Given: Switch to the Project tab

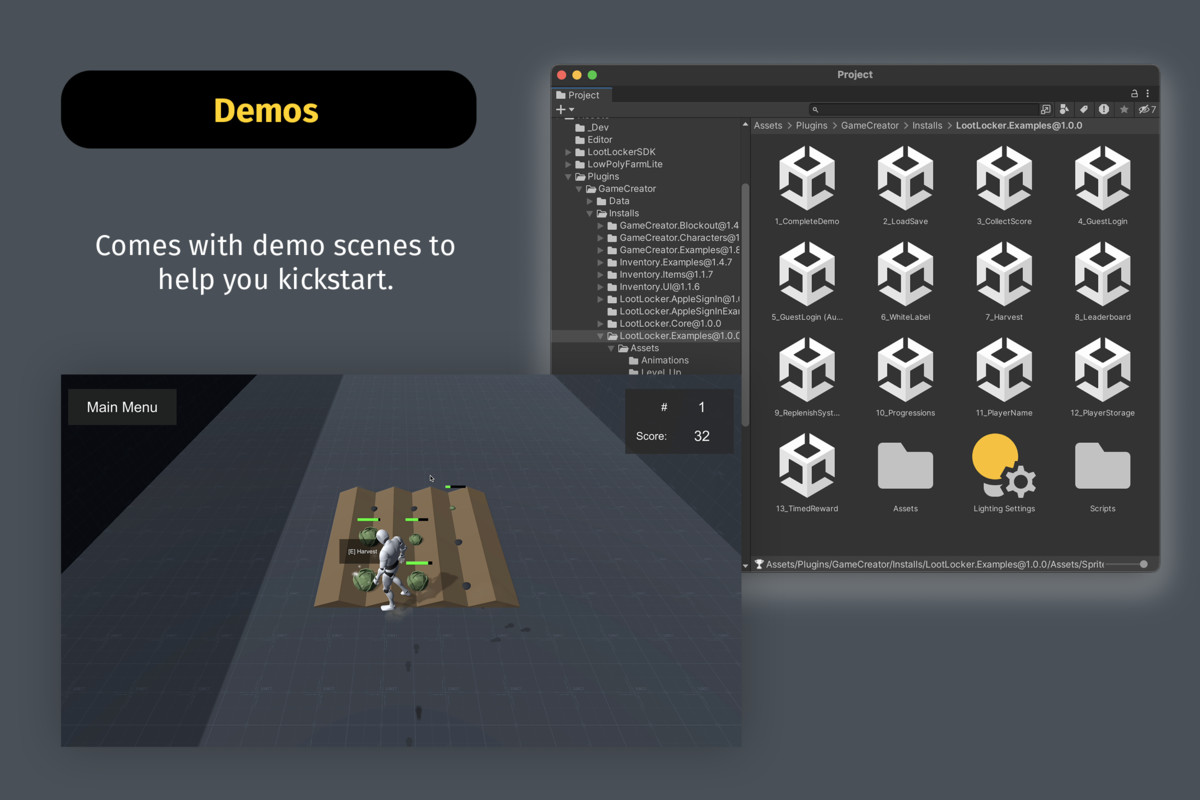Looking at the screenshot, I should [583, 95].
